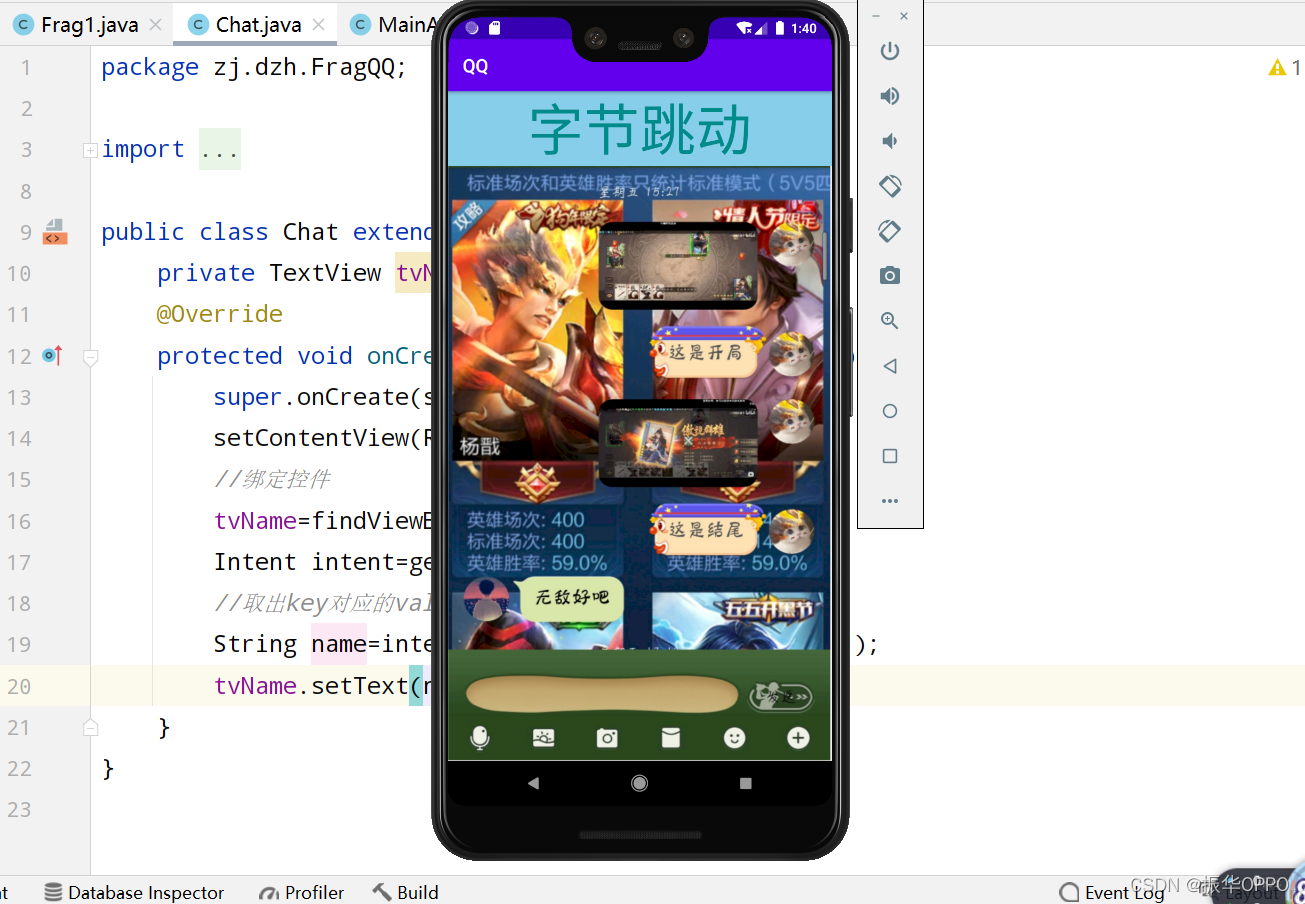Tap the send button beside the message field

780,696
